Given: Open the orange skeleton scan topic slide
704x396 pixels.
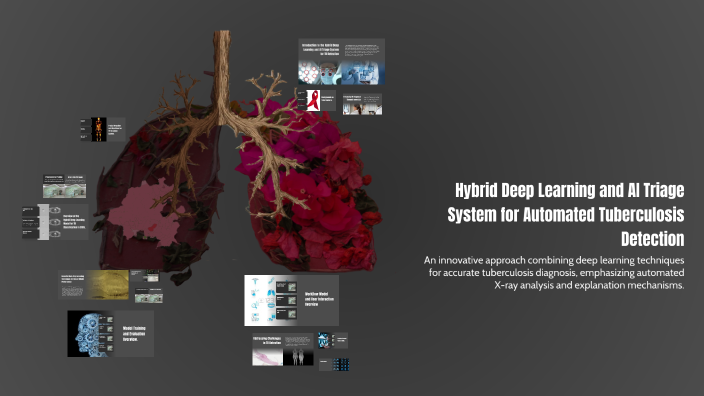Looking at the screenshot, I should pyautogui.click(x=103, y=129).
